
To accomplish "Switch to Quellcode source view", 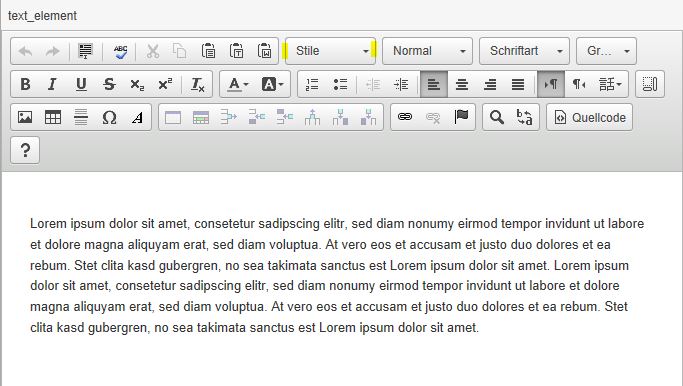I will 589,117.
